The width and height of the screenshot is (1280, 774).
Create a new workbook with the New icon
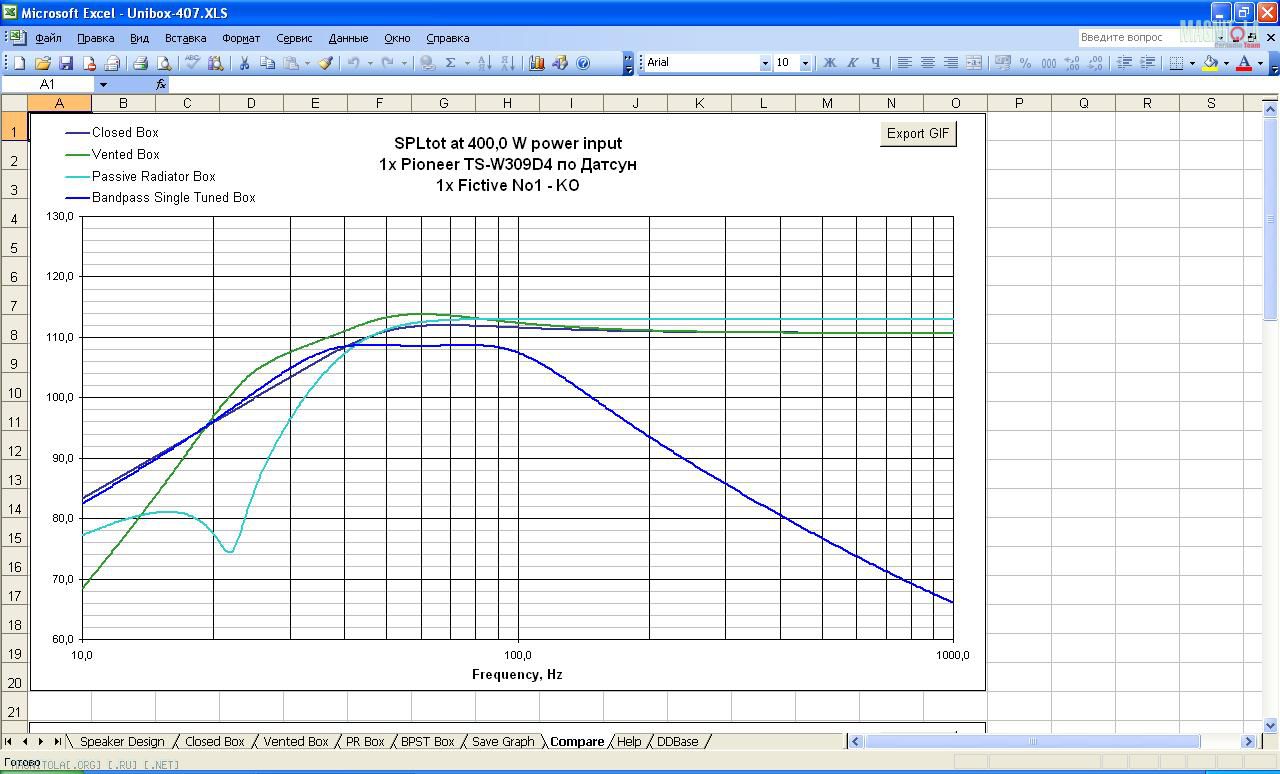click(19, 63)
